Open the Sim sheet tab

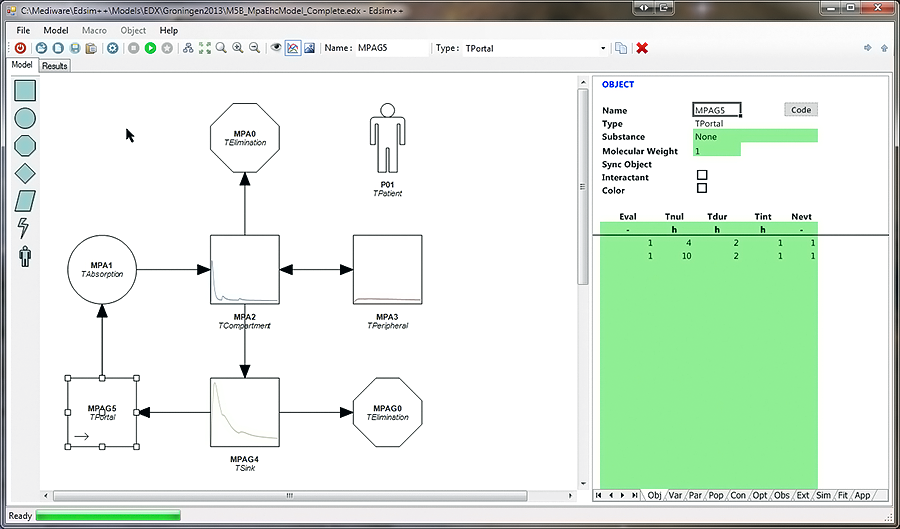(x=824, y=495)
